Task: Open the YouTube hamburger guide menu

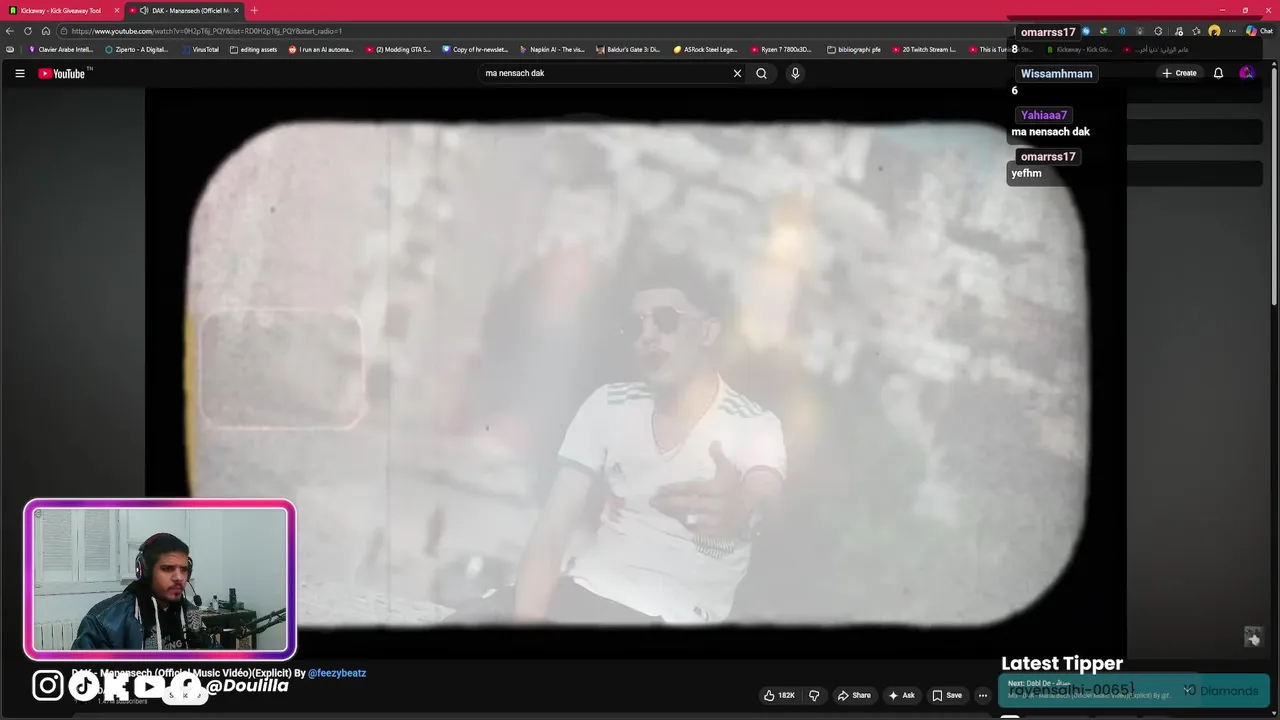Action: tap(19, 73)
